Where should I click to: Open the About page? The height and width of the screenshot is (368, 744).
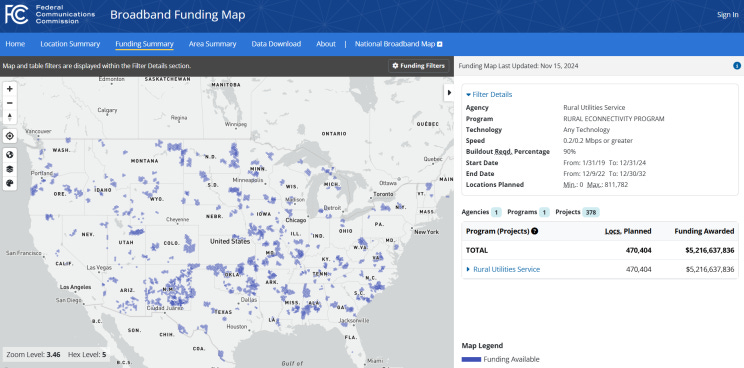tap(326, 44)
